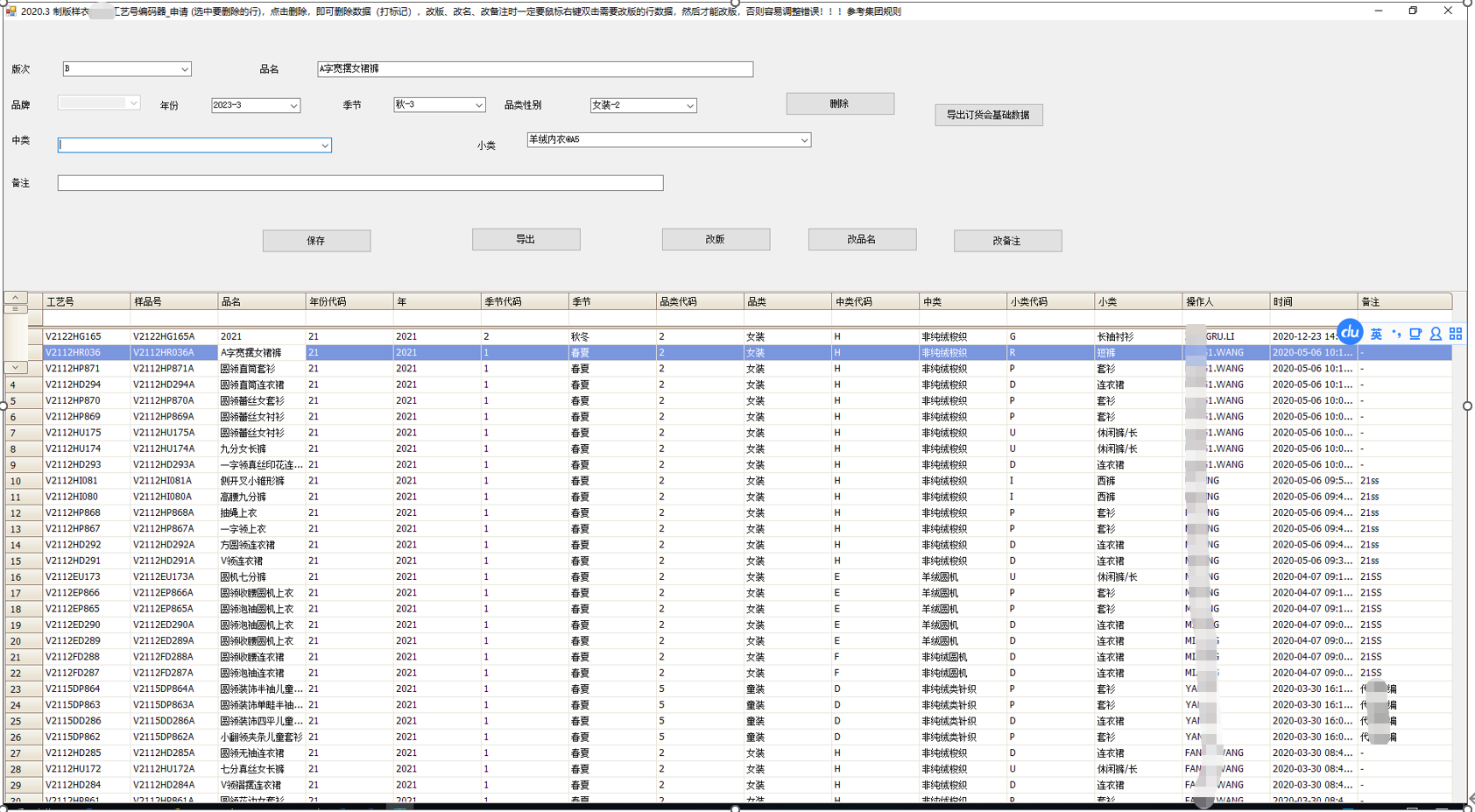Click the 改备注 button
Screen dimensions: 1475x812
(1007, 241)
